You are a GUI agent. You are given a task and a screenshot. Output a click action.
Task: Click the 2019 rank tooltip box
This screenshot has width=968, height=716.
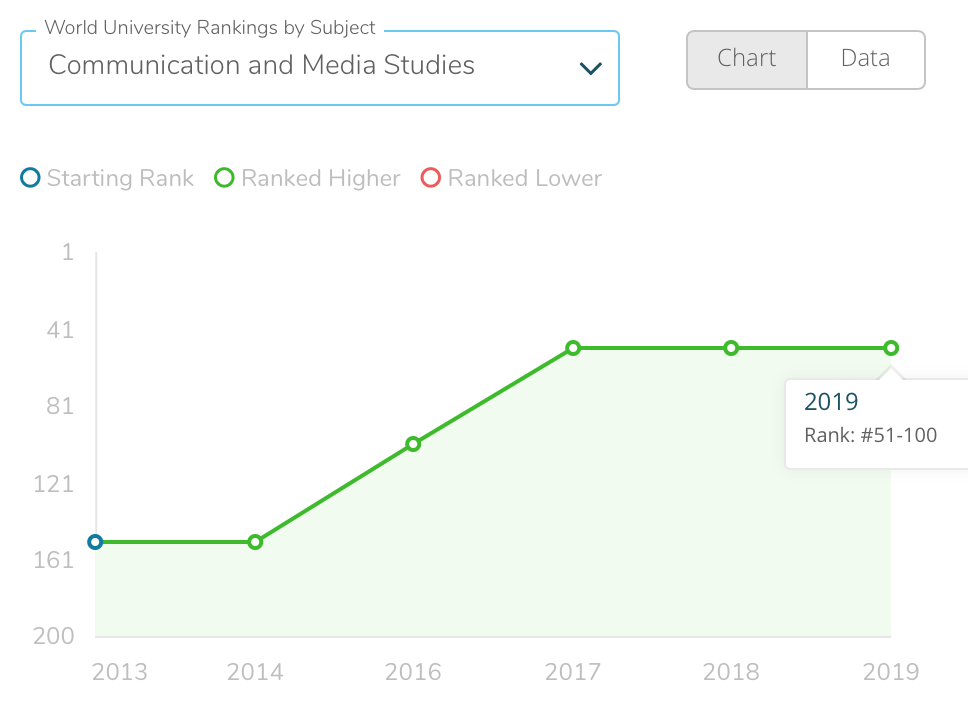[877, 423]
